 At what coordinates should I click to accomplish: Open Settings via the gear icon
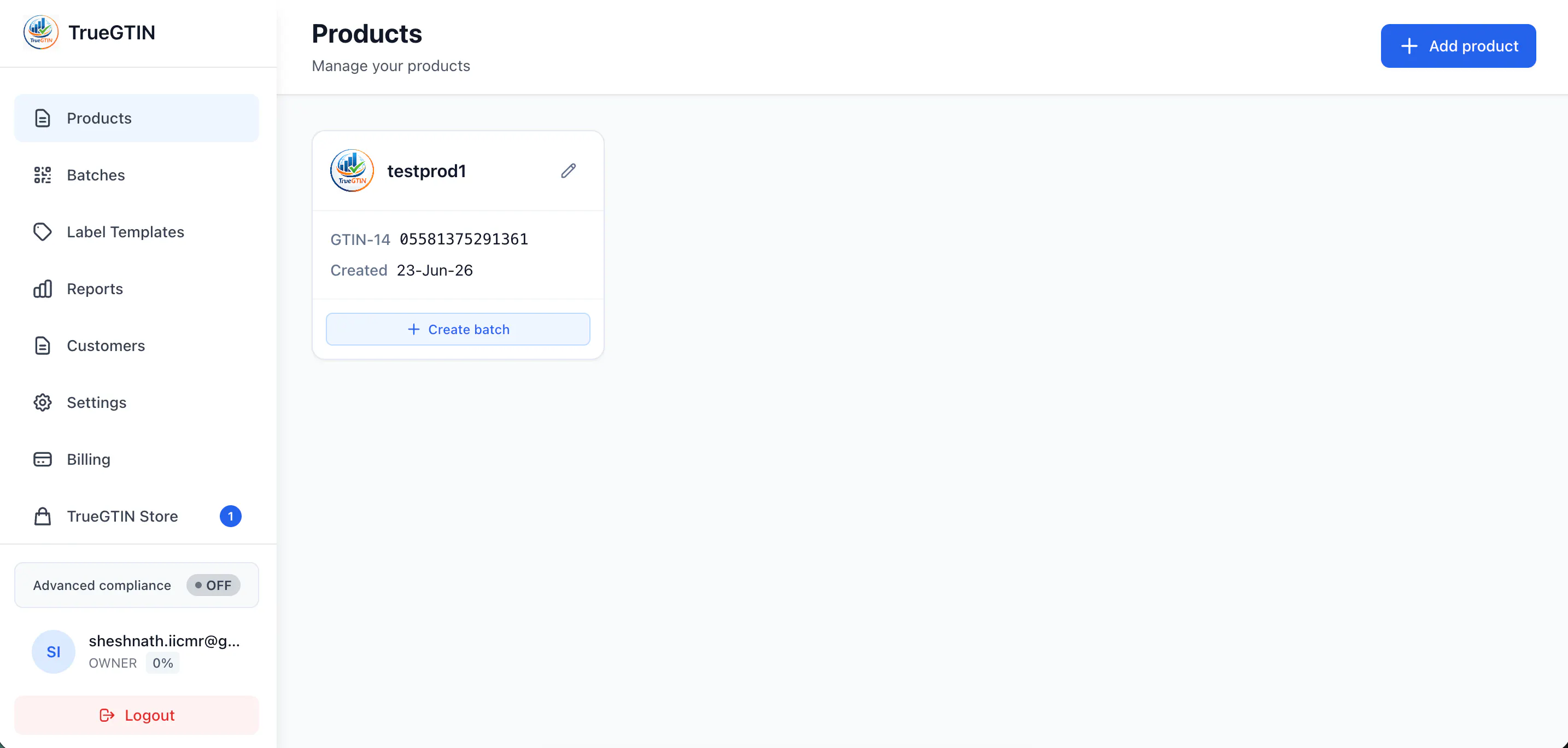[x=43, y=402]
